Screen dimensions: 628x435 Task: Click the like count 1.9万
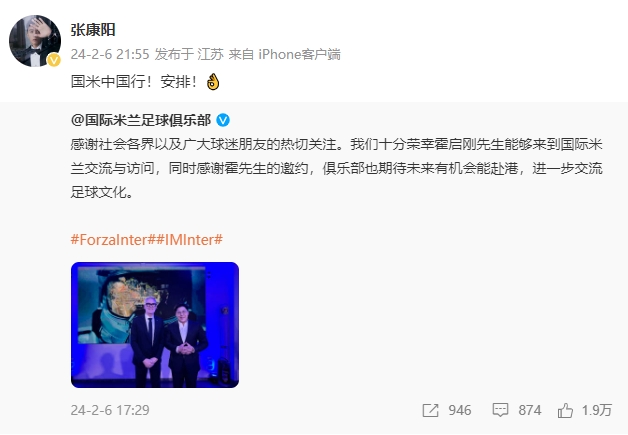tap(597, 410)
